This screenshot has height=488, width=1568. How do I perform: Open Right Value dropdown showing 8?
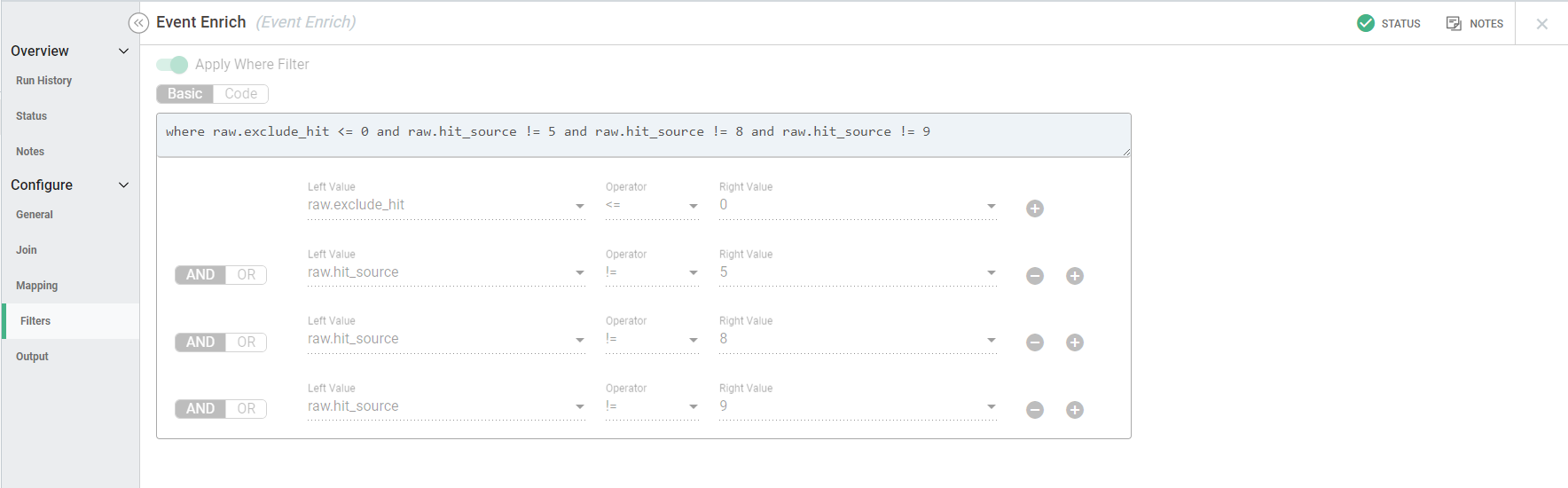(991, 340)
